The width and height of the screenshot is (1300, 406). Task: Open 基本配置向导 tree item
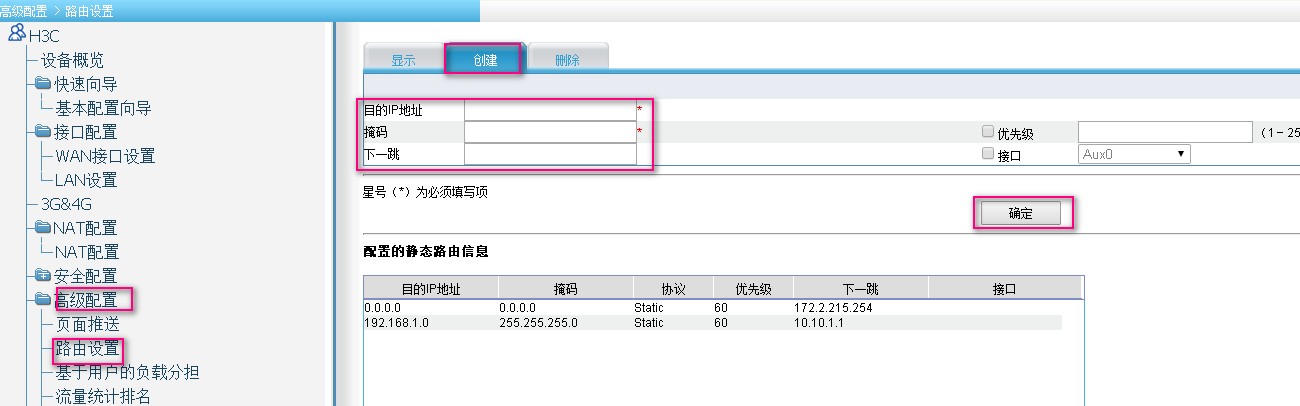pos(104,108)
